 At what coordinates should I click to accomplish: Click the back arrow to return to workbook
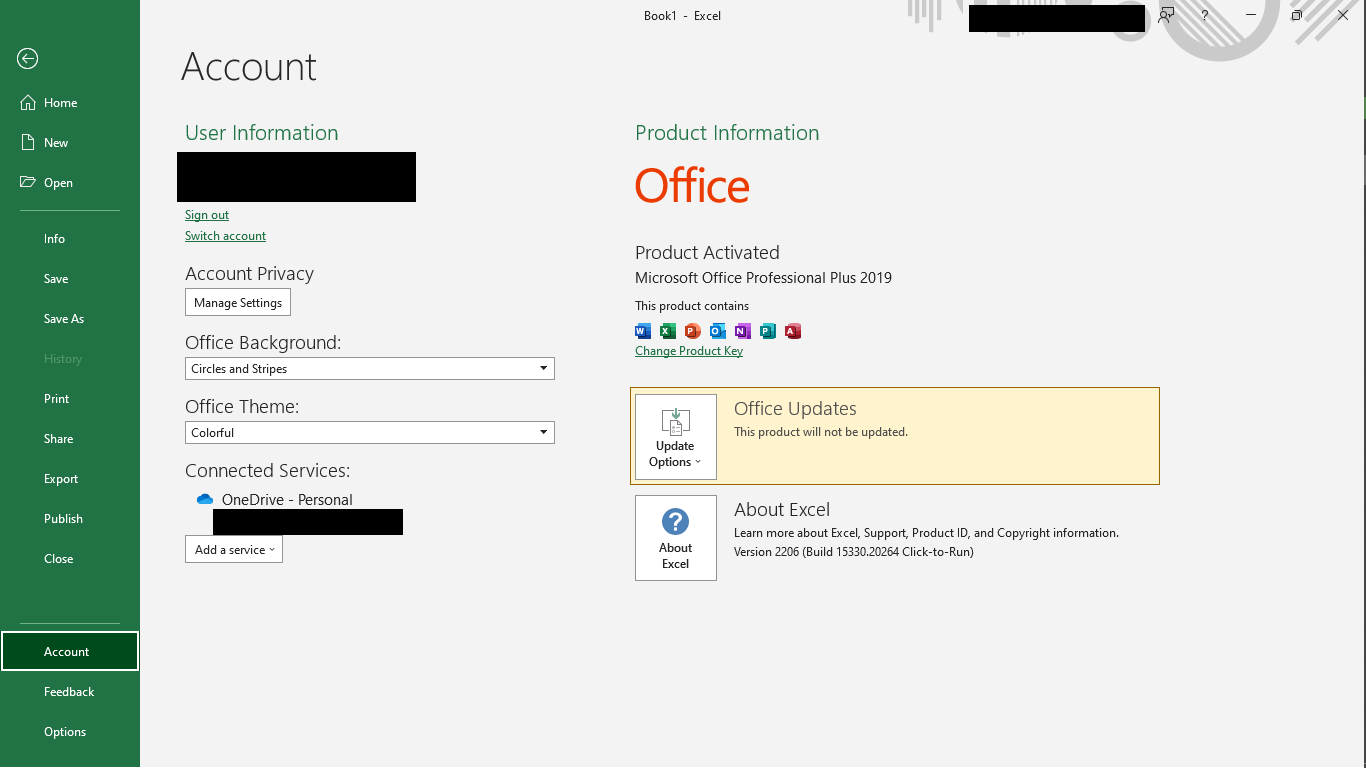coord(28,59)
